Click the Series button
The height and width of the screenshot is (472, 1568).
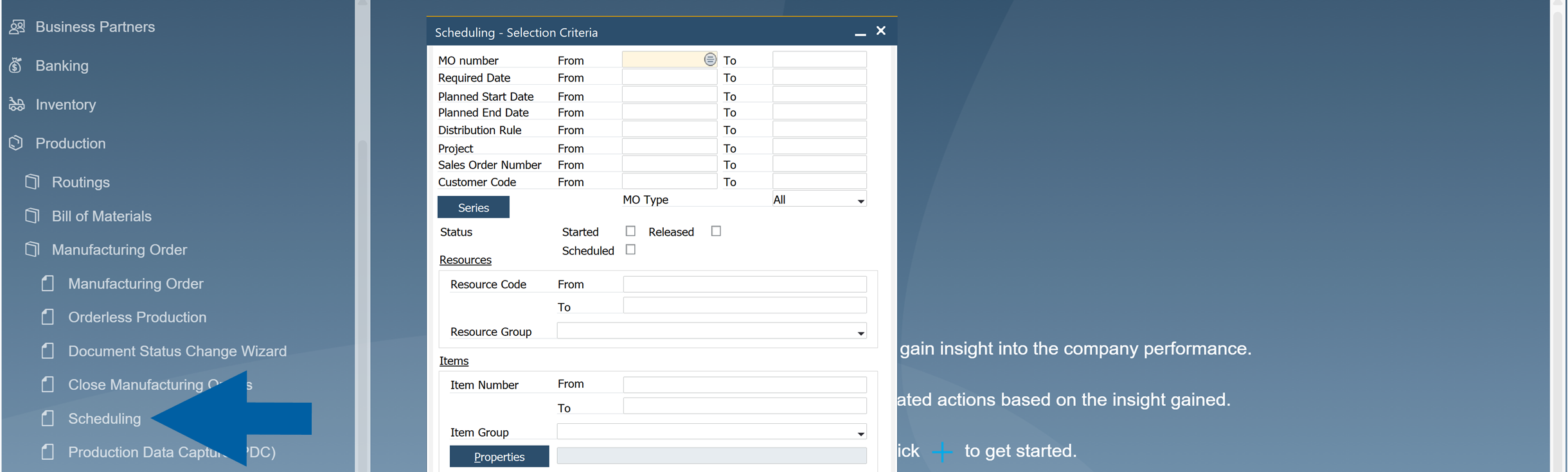coord(474,207)
